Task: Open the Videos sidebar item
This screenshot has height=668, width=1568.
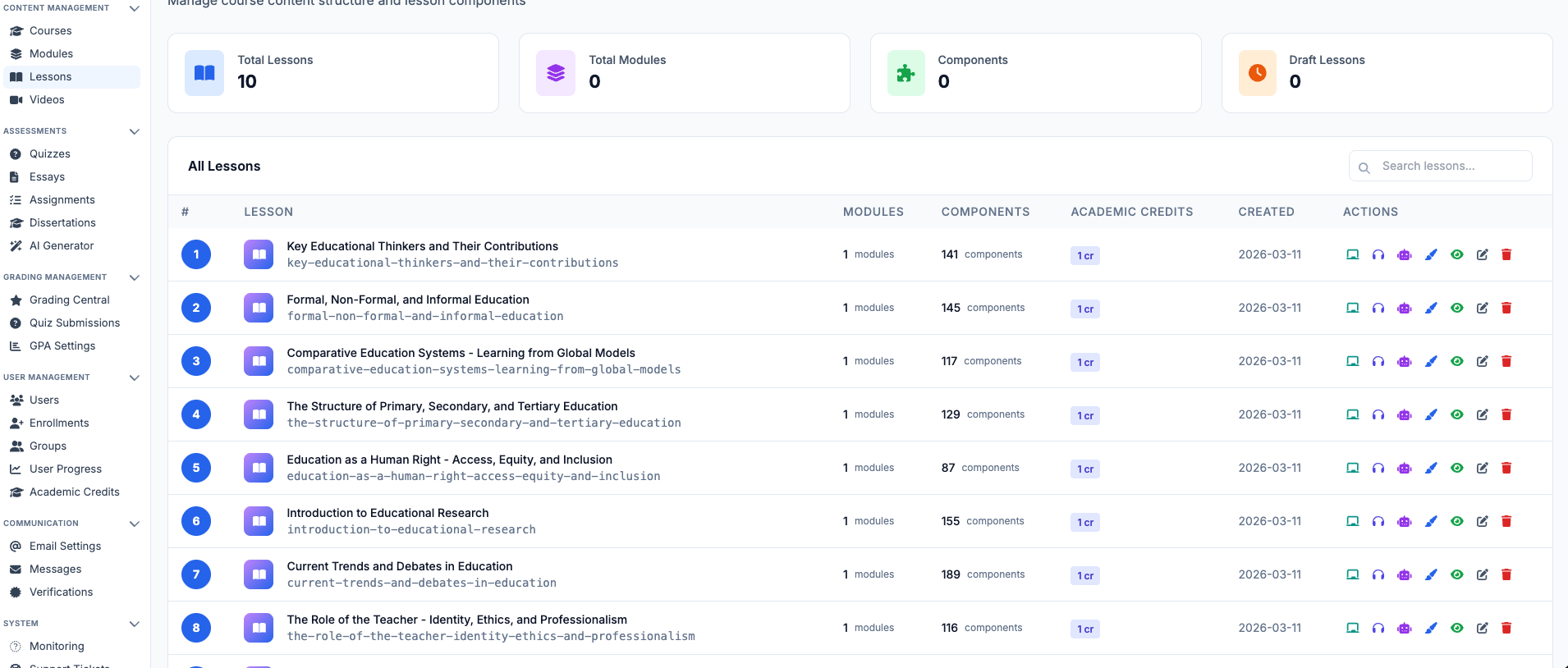Action: (x=71, y=100)
